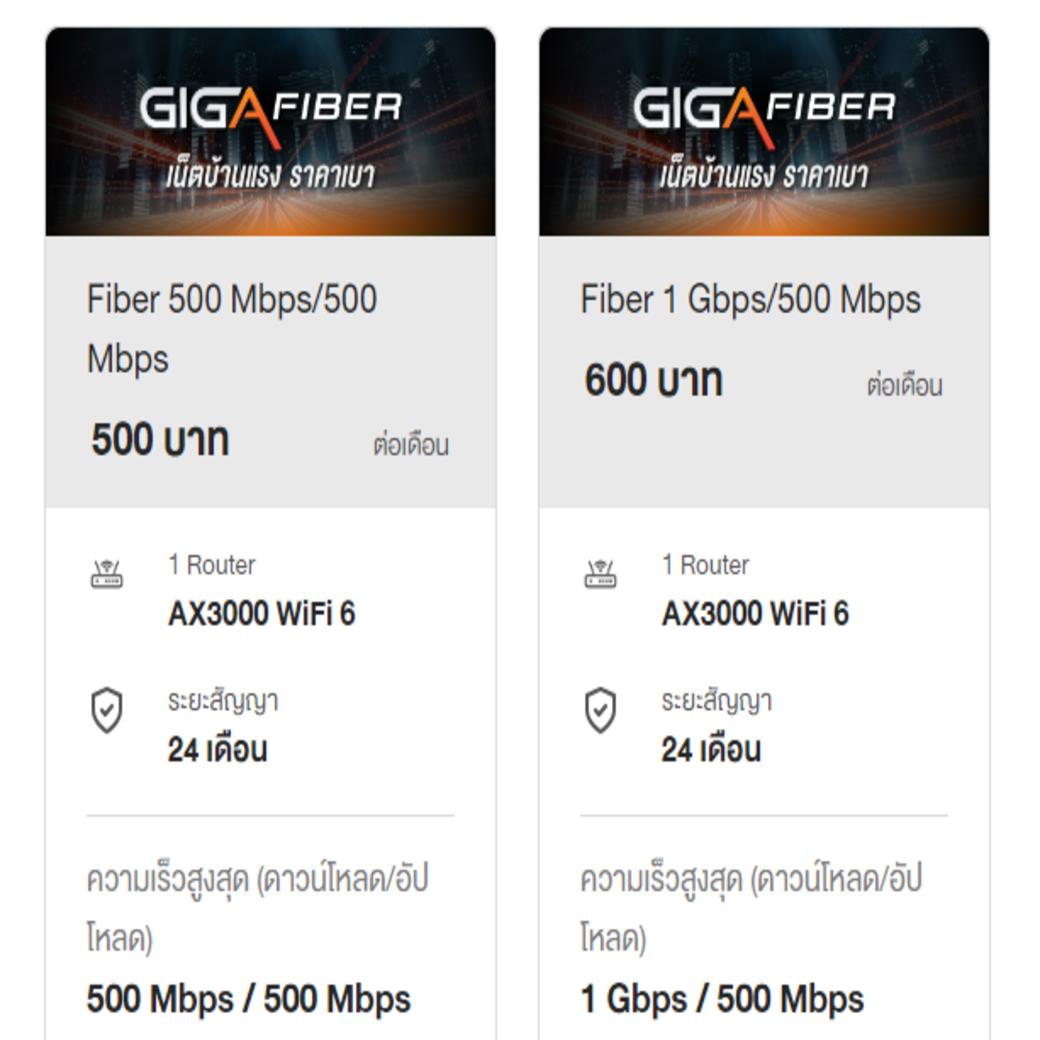The width and height of the screenshot is (1040, 1040).
Task: Click the 1 Router label in the 500 บาท plan
Action: point(211,565)
